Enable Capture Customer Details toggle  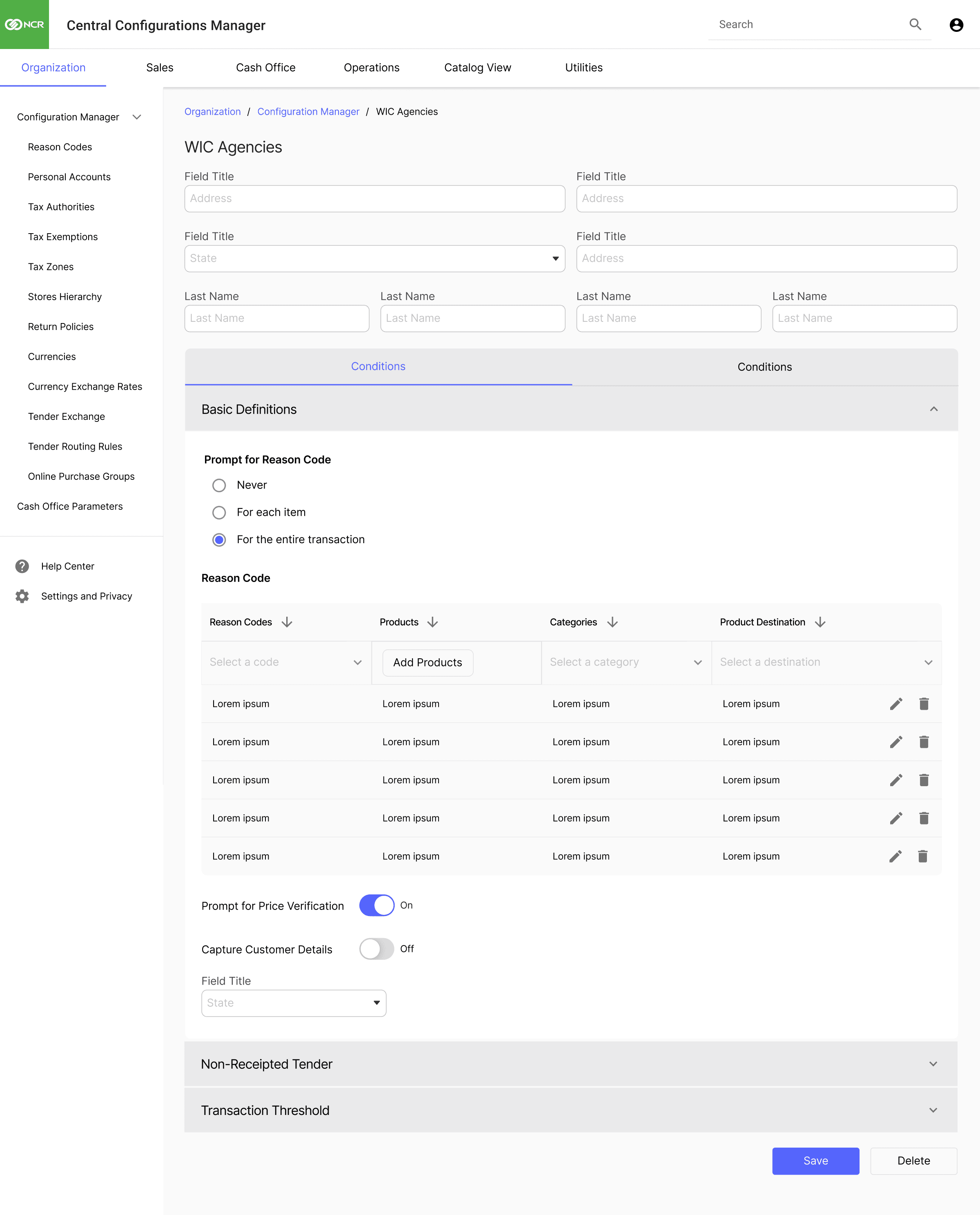click(x=376, y=949)
